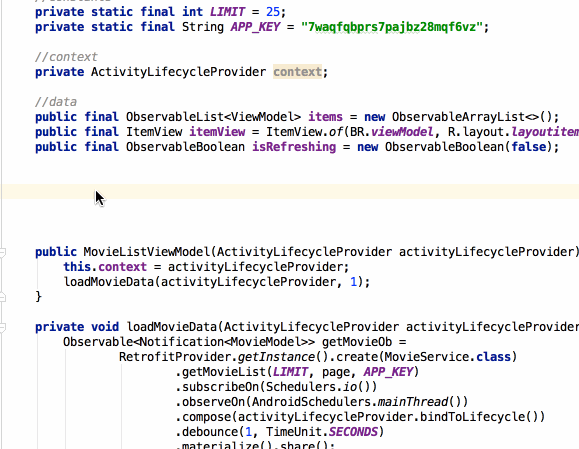Click the TimeUnit.SECONDS constant
Image resolution: width=579 pixels, height=449 pixels.
coord(322,432)
